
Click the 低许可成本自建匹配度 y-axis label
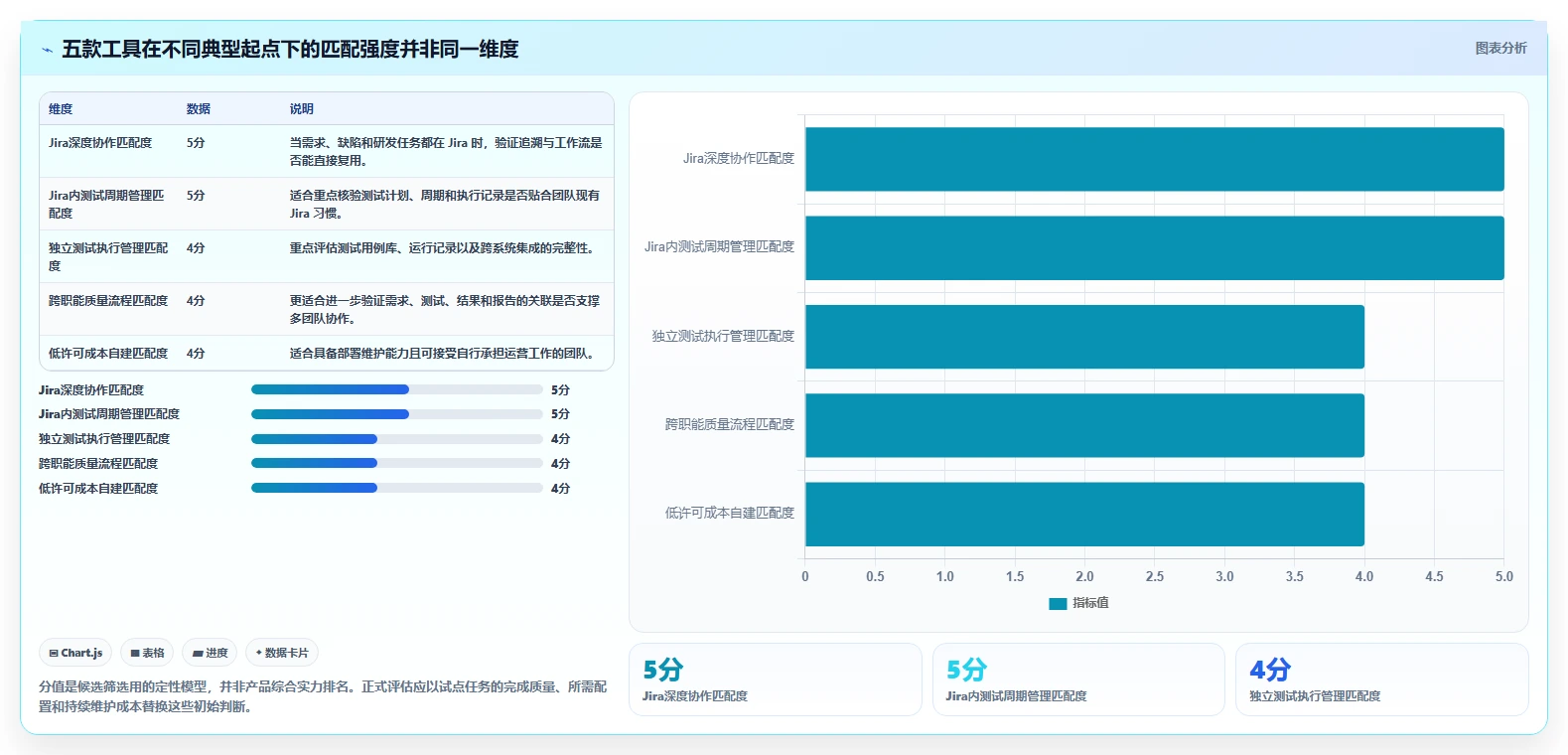[730, 513]
